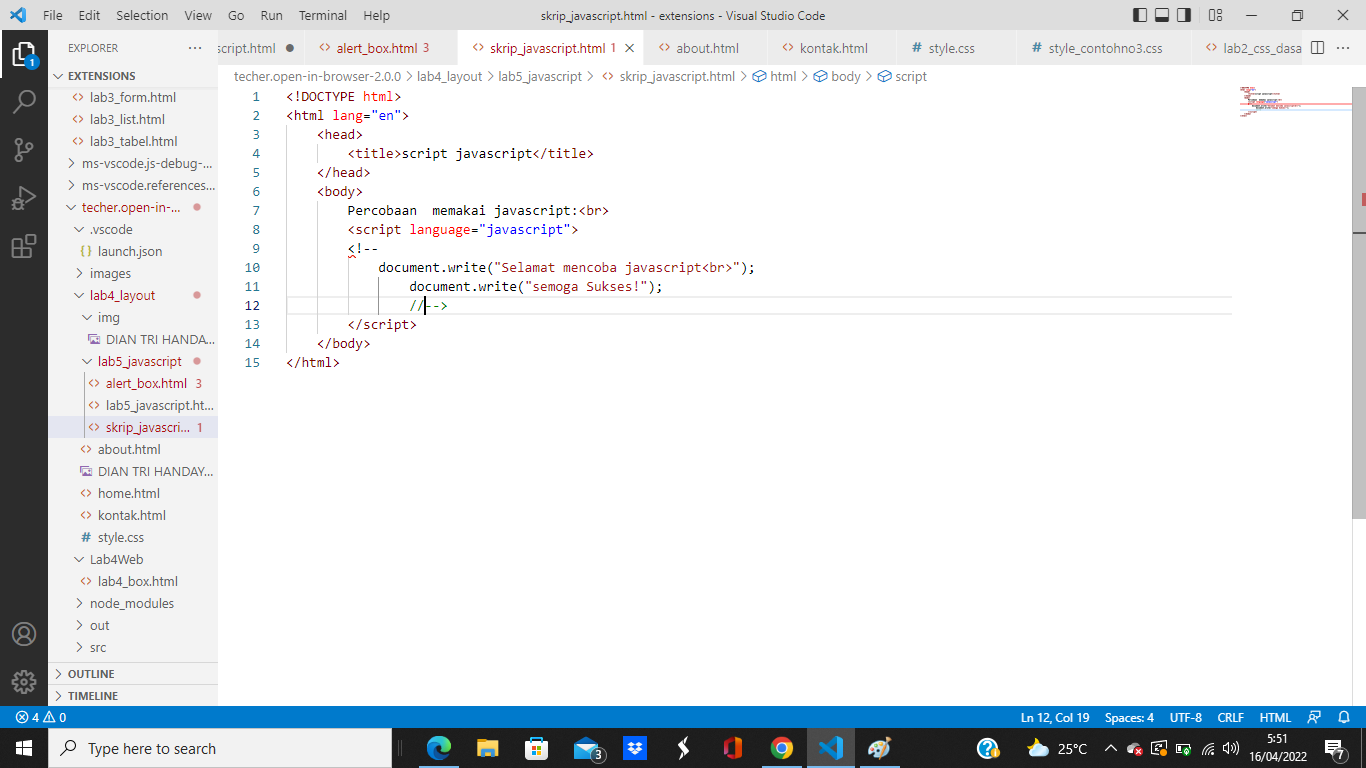This screenshot has height=768, width=1366.
Task: Open the Terminal menu
Action: [x=322, y=15]
